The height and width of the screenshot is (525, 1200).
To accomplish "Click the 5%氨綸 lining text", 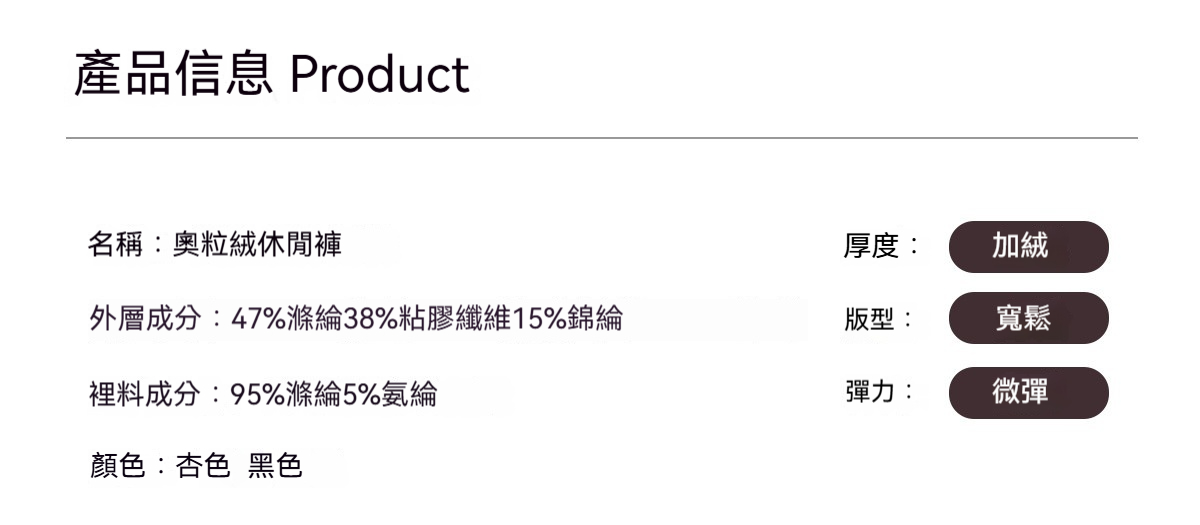I will 390,393.
